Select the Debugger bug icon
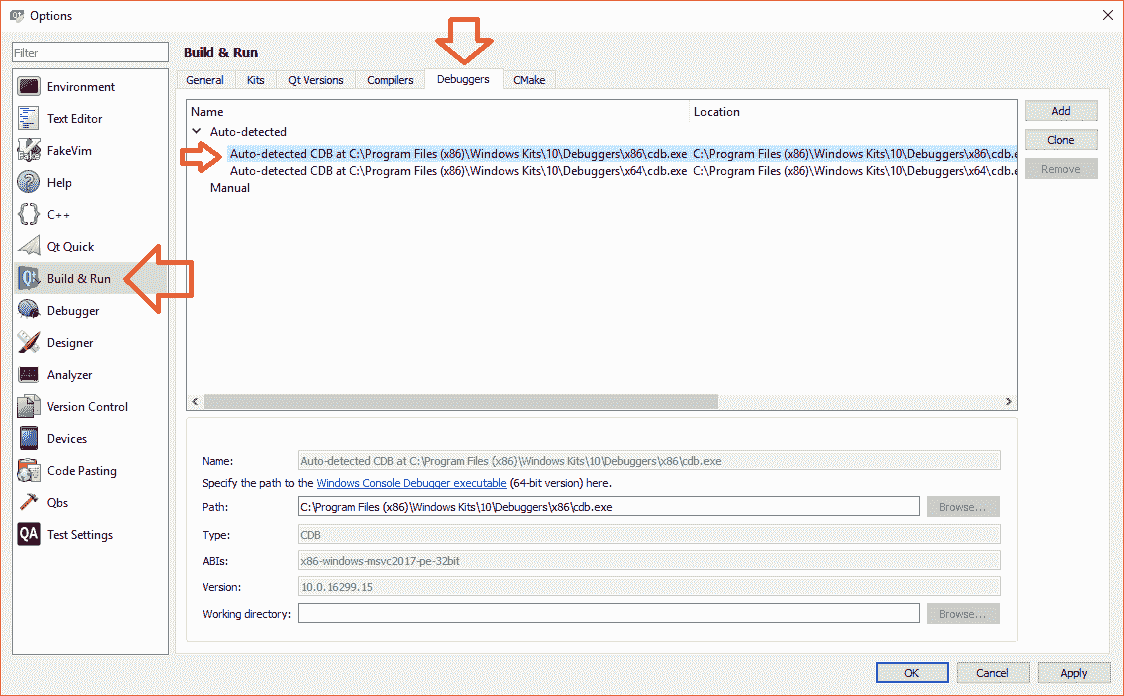The image size is (1124, 696). (29, 311)
